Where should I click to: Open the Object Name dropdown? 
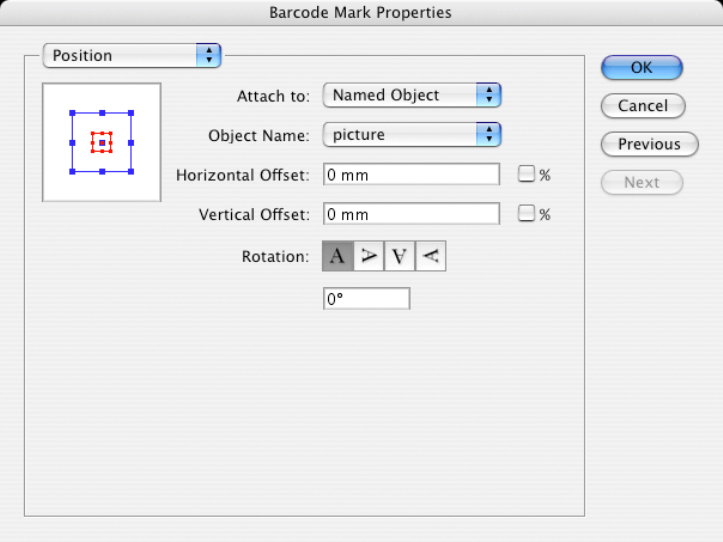pos(411,134)
